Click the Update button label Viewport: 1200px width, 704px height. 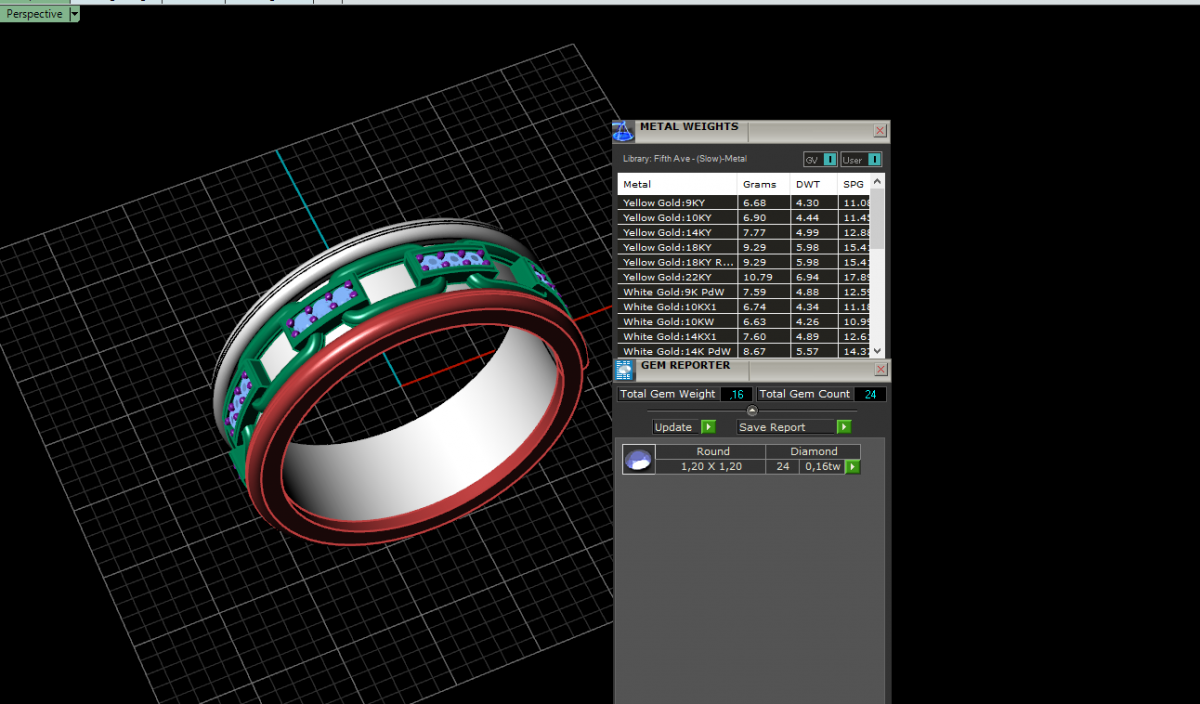click(x=673, y=427)
